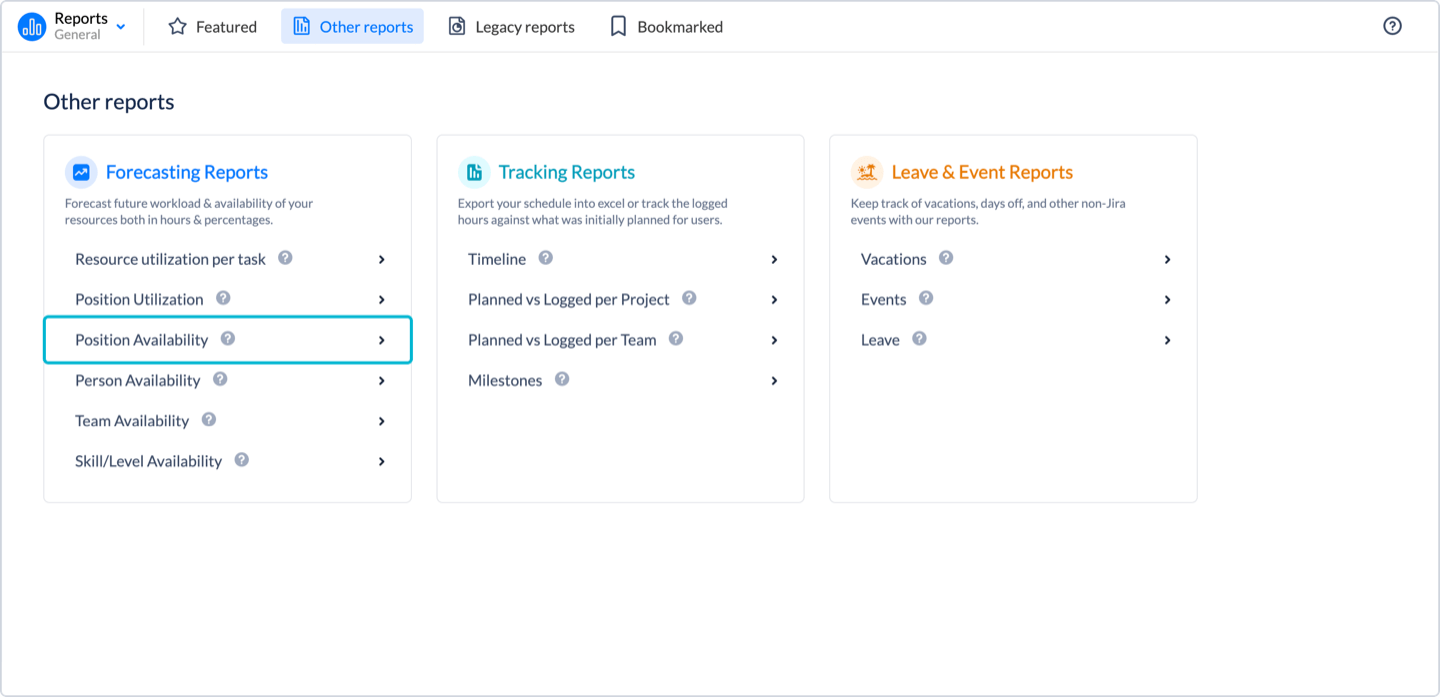Go to the Bookmarked tab

[666, 27]
